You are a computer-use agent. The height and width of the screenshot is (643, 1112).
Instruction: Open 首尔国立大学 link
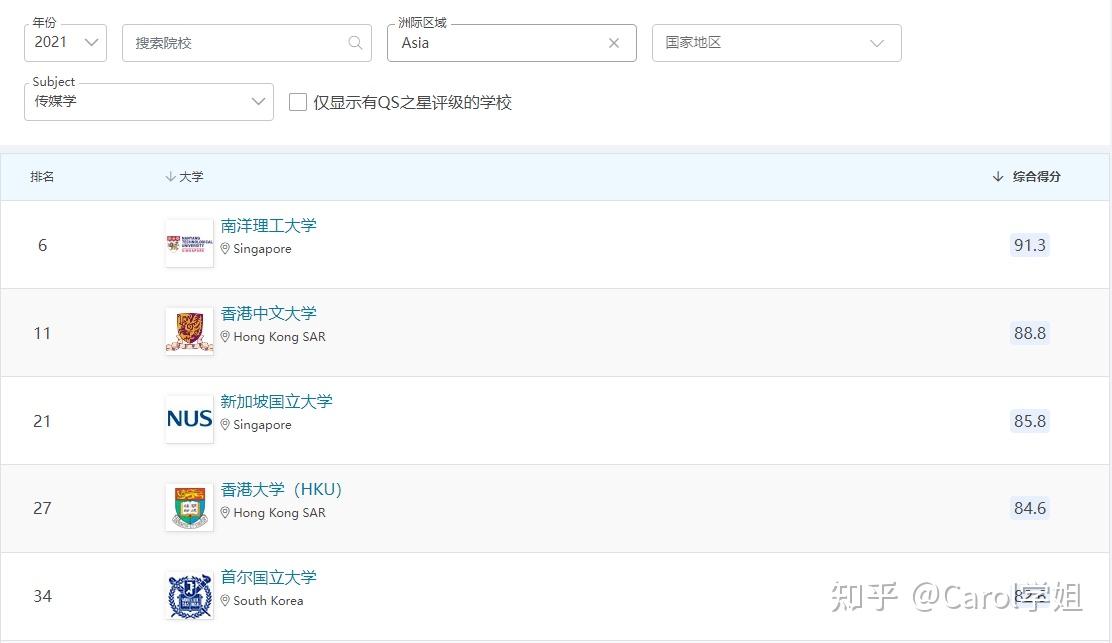tap(268, 577)
